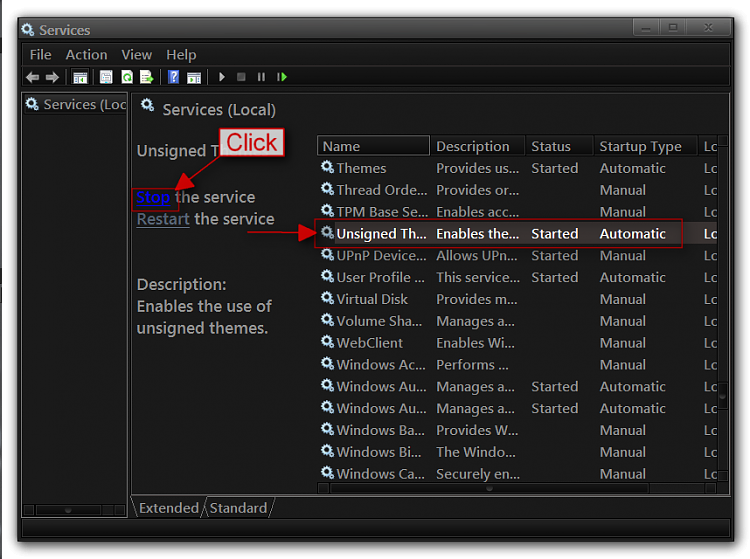The width and height of the screenshot is (750, 559).
Task: Switch to the Standard tab
Action: (238, 507)
